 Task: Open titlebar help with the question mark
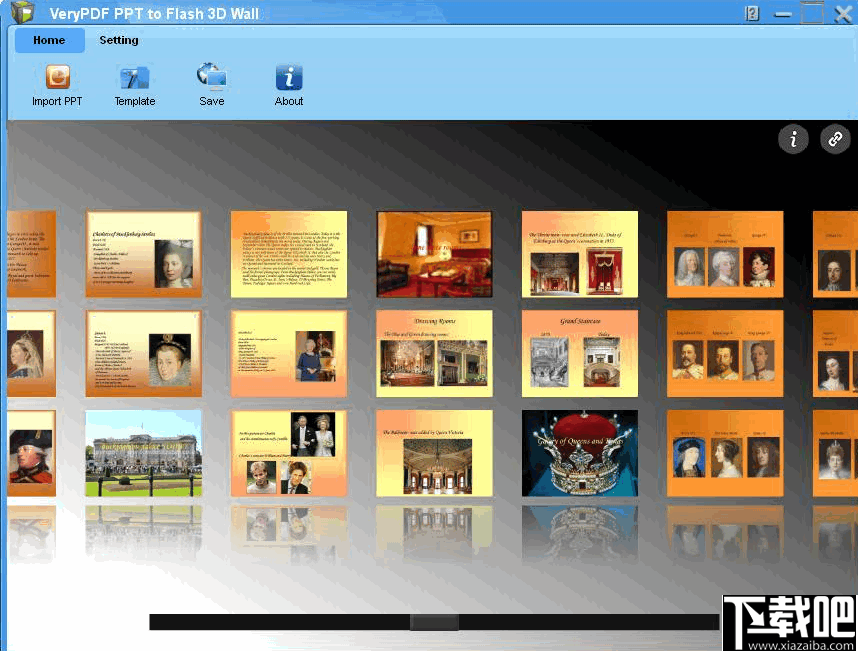[x=750, y=13]
